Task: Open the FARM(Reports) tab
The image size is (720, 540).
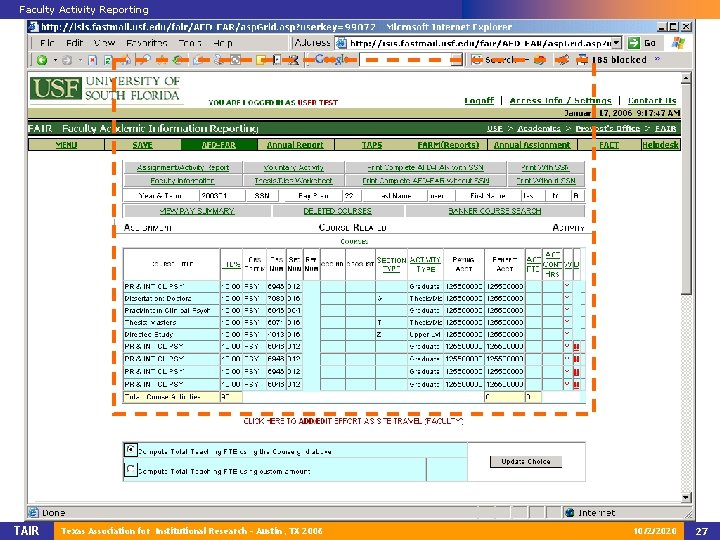Action: click(448, 145)
